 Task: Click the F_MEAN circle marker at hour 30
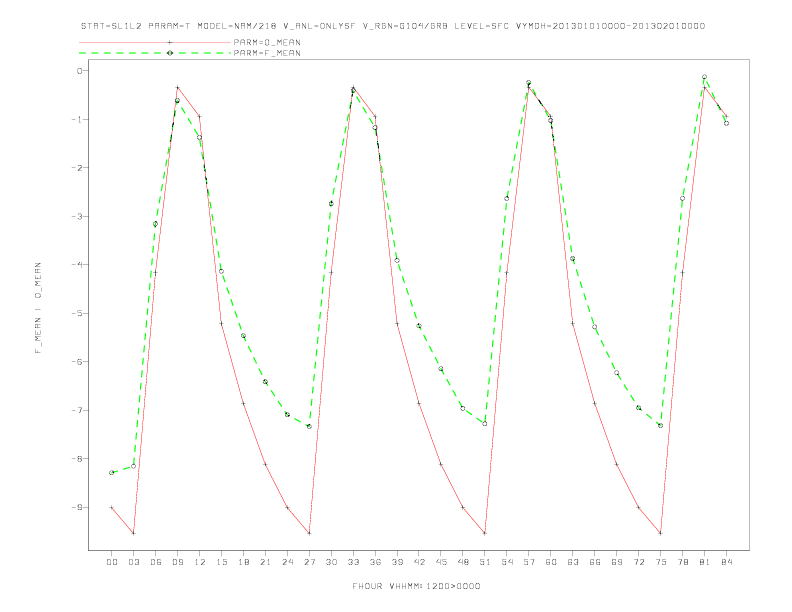click(331, 203)
